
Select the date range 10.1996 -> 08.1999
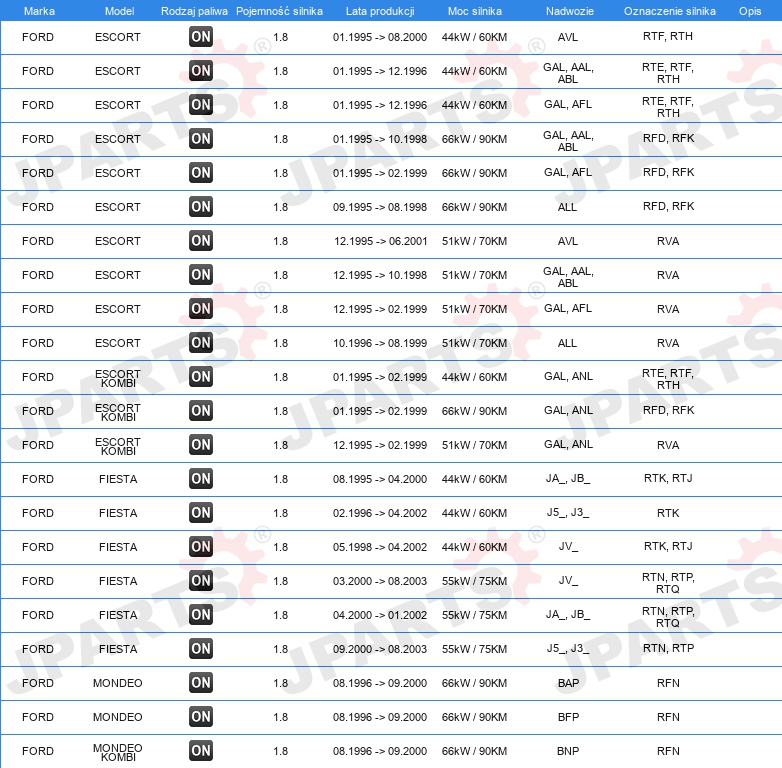380,344
